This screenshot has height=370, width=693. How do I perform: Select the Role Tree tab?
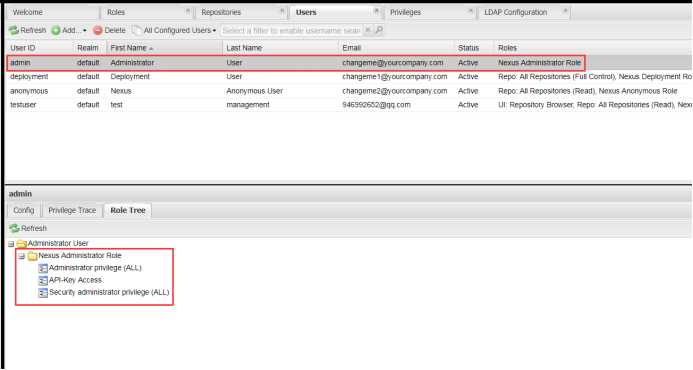[128, 210]
